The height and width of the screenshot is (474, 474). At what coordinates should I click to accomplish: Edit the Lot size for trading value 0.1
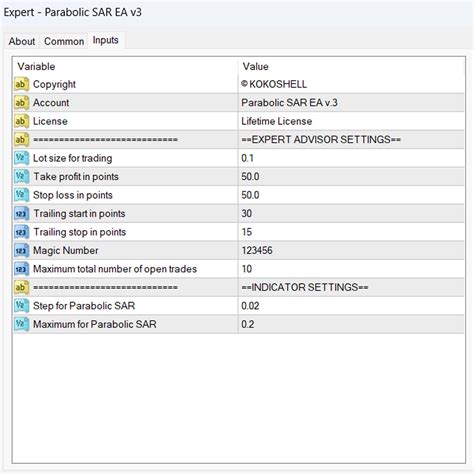(x=351, y=158)
